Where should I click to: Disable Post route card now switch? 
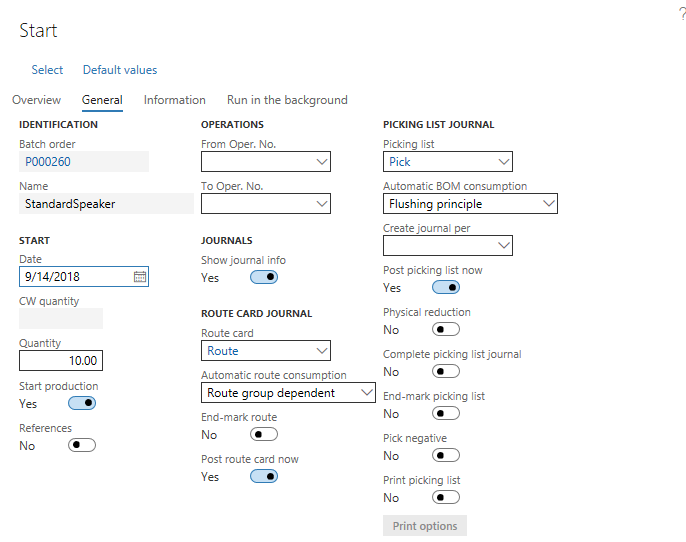(x=264, y=476)
